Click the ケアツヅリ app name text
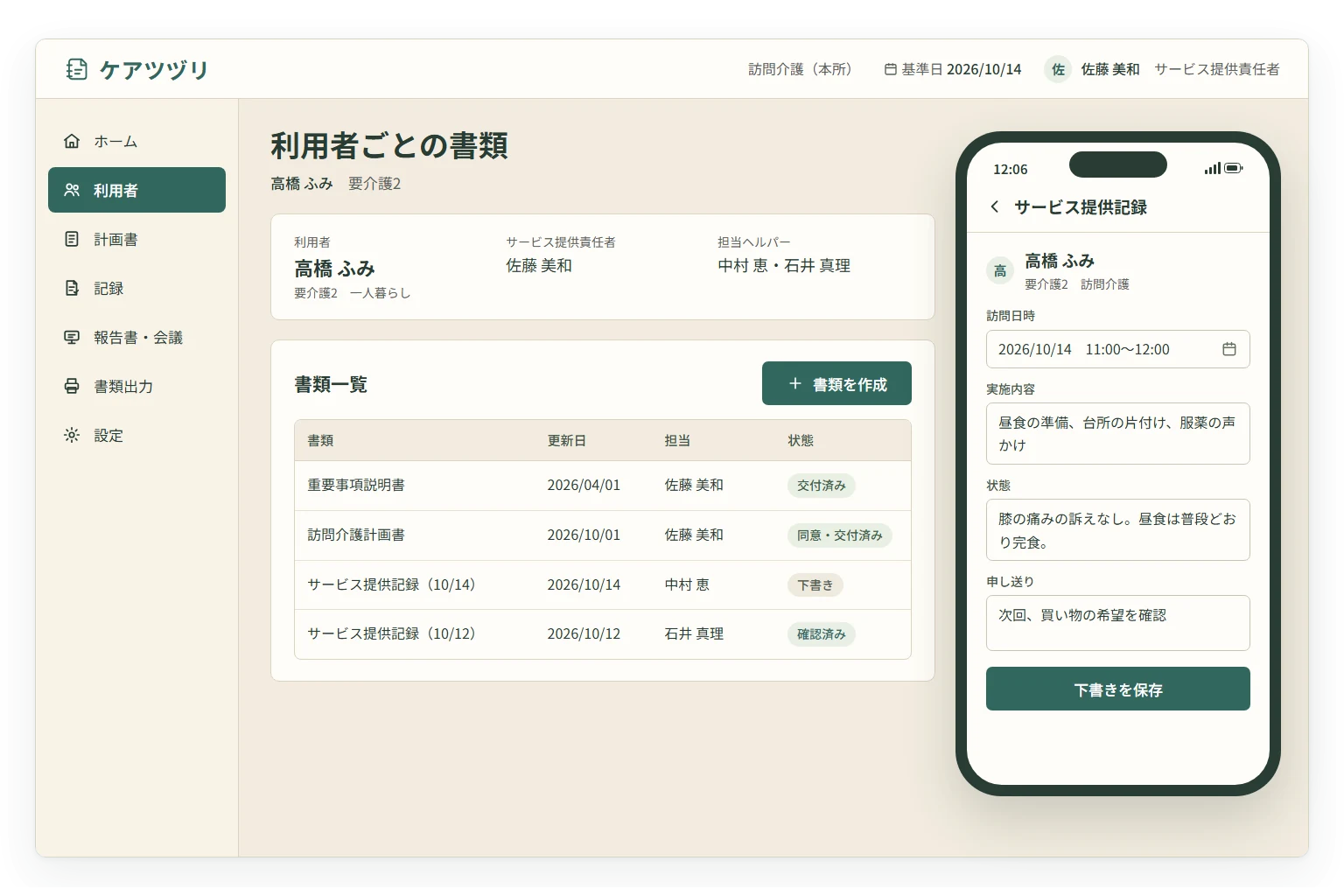The image size is (1344, 896). [x=154, y=70]
